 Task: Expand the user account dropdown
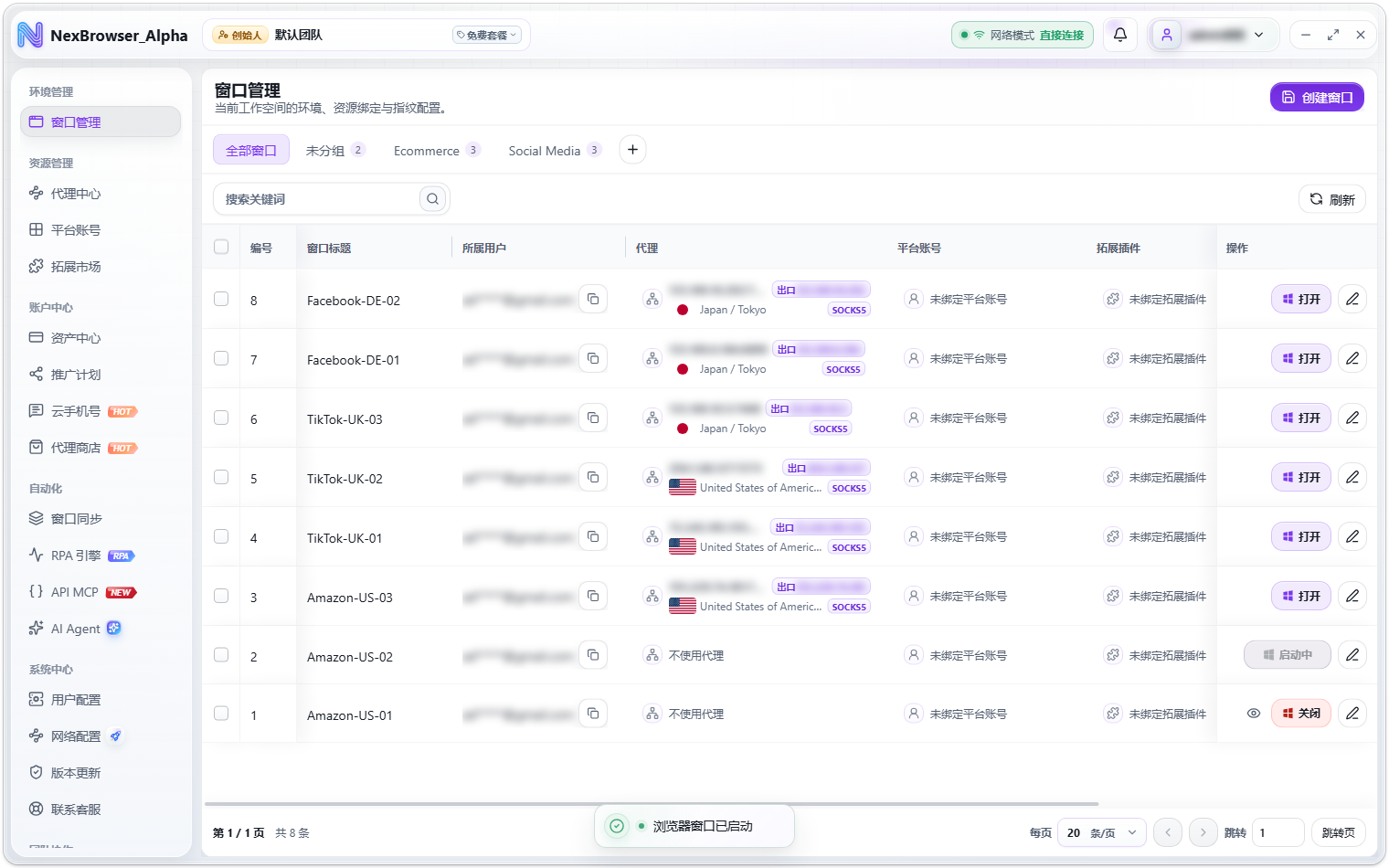(1214, 35)
